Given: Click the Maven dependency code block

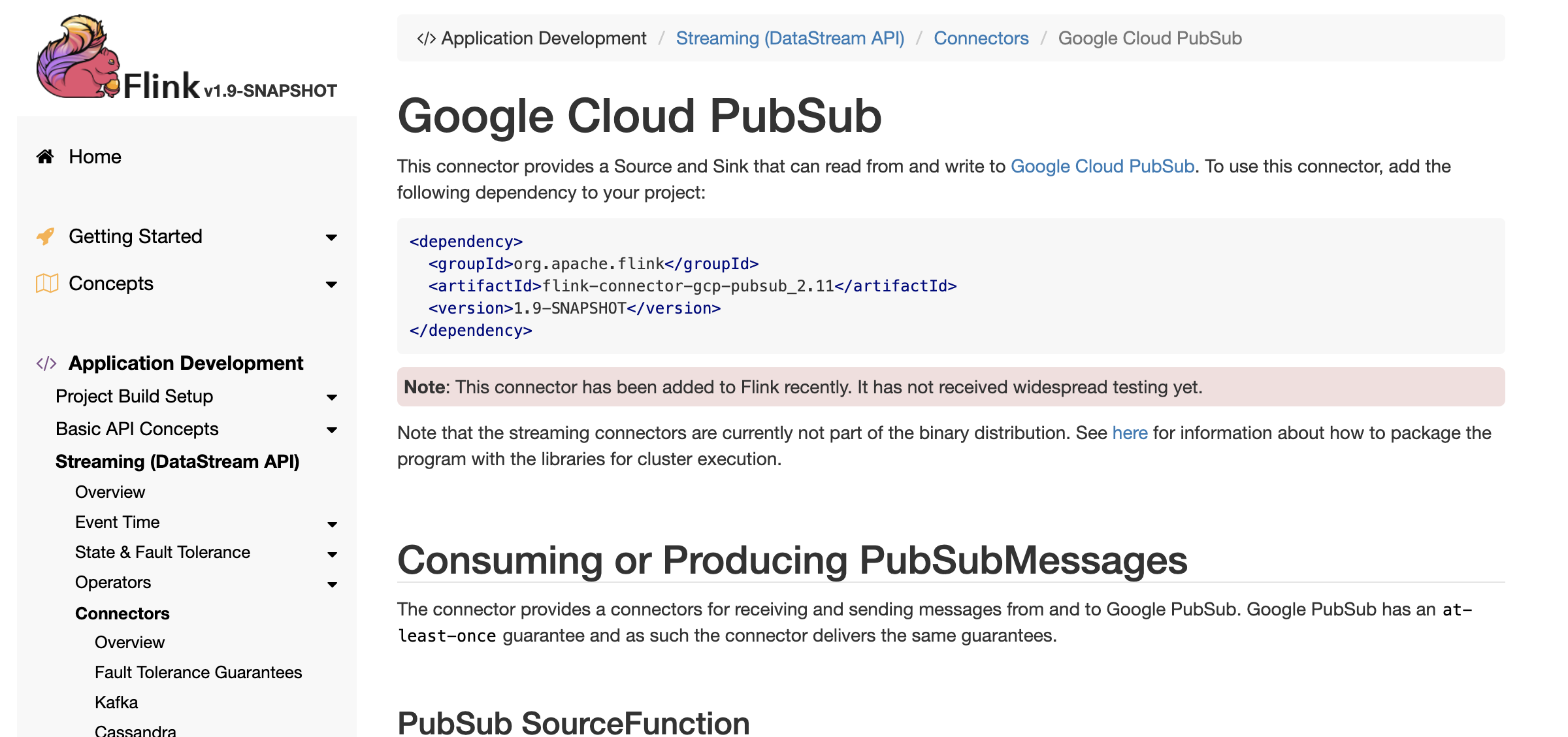Looking at the screenshot, I should point(951,286).
